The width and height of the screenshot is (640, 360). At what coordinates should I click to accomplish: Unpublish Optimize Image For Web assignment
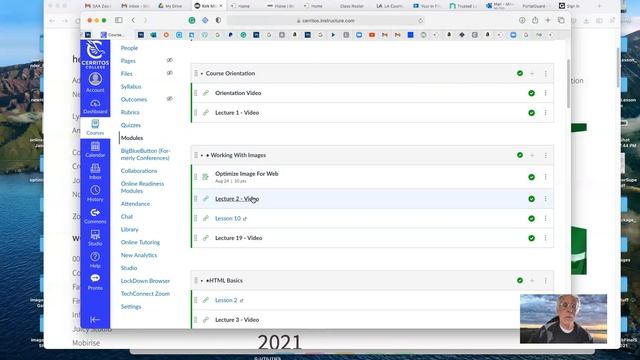click(x=531, y=177)
